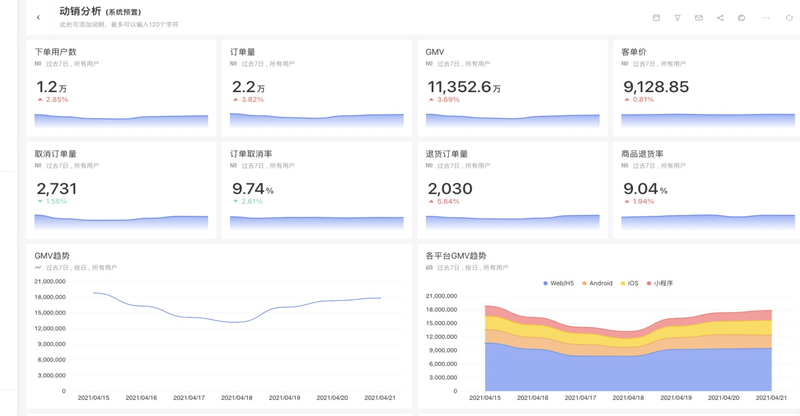Click the dashboard description input field

pyautogui.click(x=119, y=25)
